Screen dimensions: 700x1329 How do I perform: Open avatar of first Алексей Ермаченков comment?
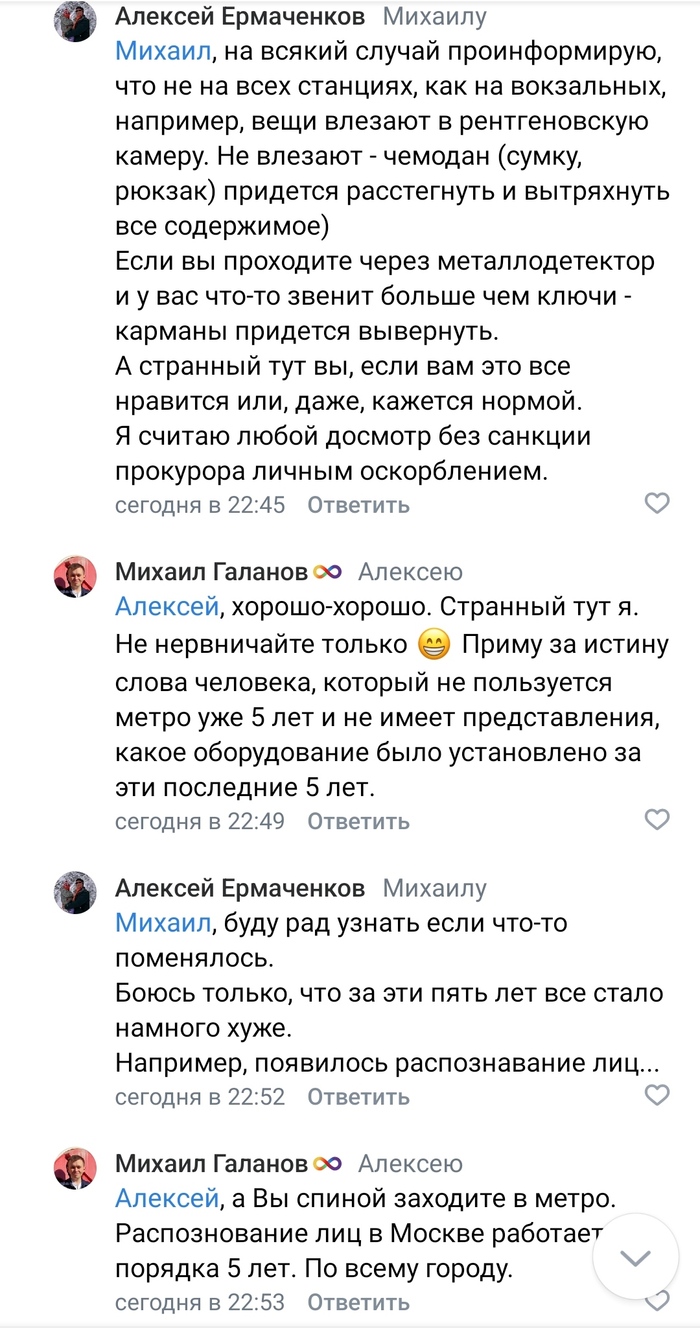point(75,21)
